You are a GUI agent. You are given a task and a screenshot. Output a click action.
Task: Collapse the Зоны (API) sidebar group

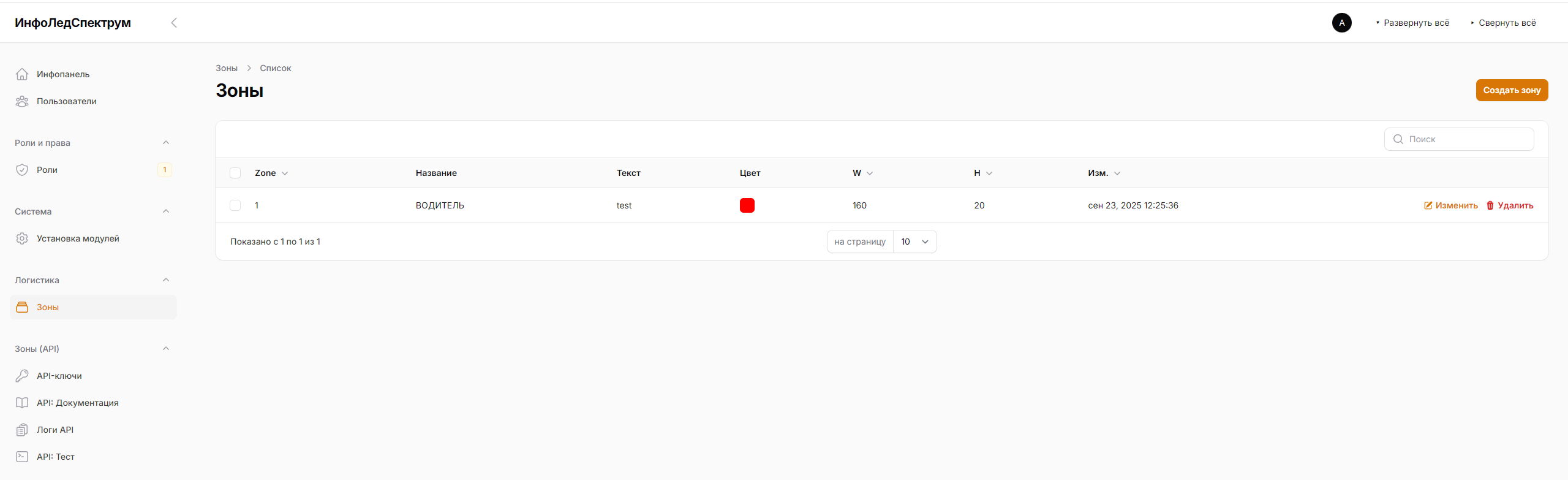[165, 349]
